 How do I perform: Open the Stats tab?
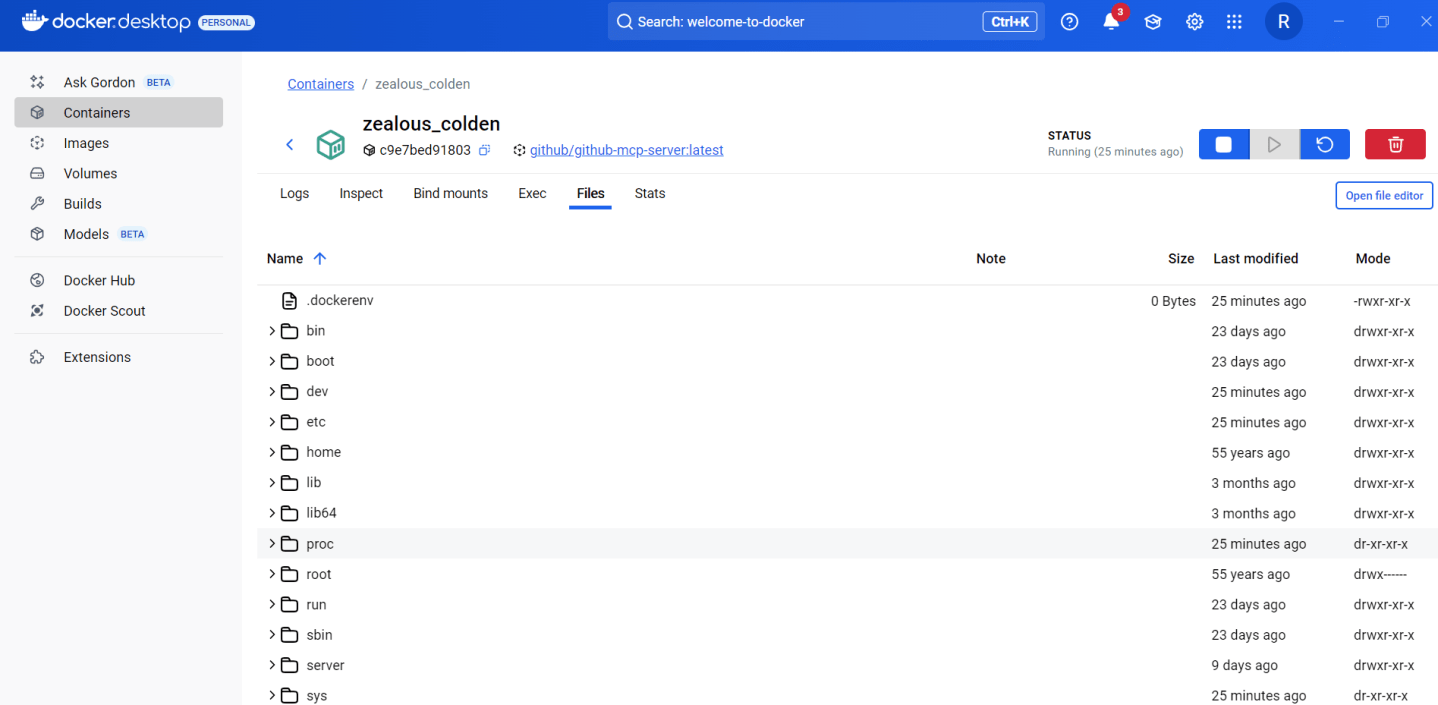pyautogui.click(x=649, y=193)
